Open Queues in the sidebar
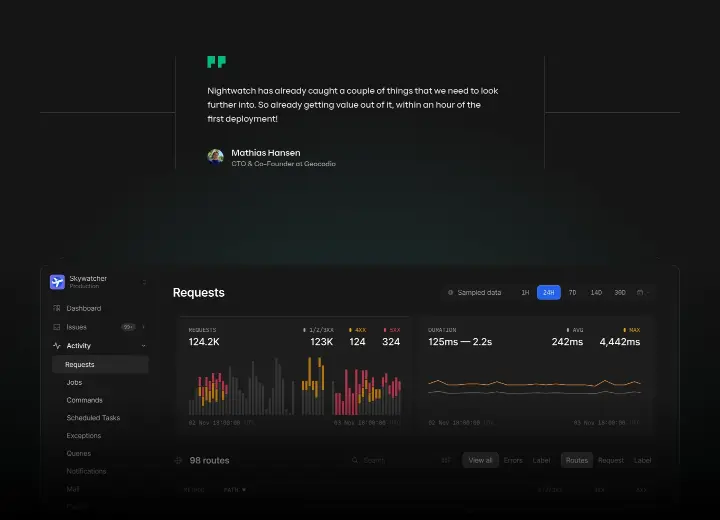Image resolution: width=720 pixels, height=520 pixels. [x=79, y=453]
